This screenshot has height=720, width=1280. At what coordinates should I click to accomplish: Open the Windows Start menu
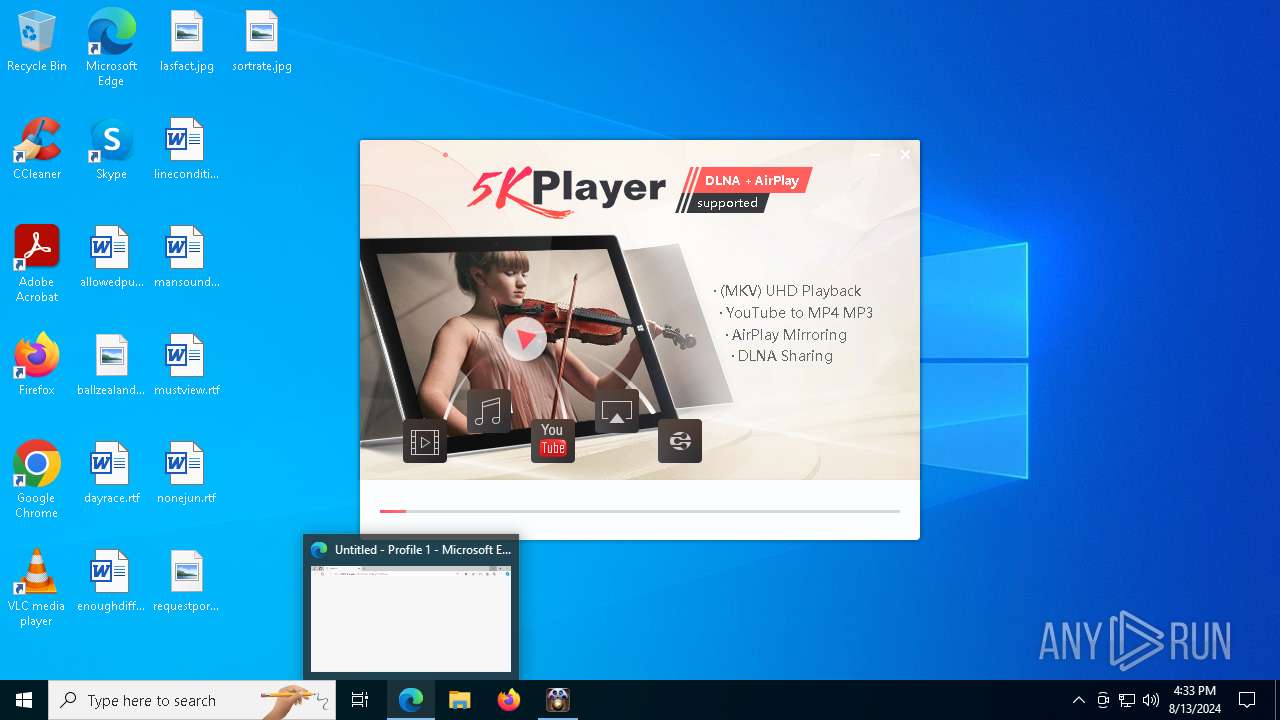(24, 700)
